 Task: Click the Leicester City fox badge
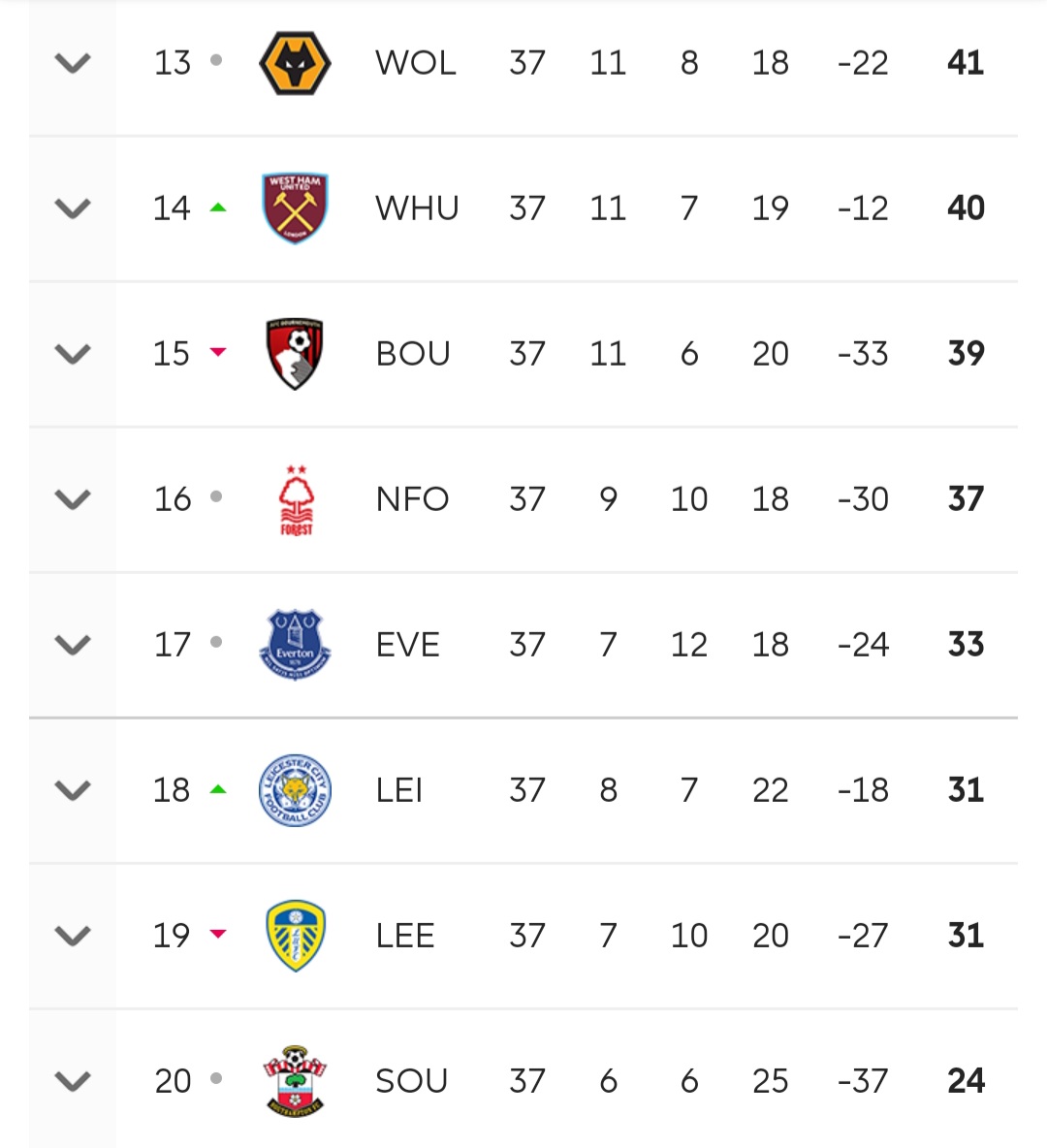(x=295, y=790)
